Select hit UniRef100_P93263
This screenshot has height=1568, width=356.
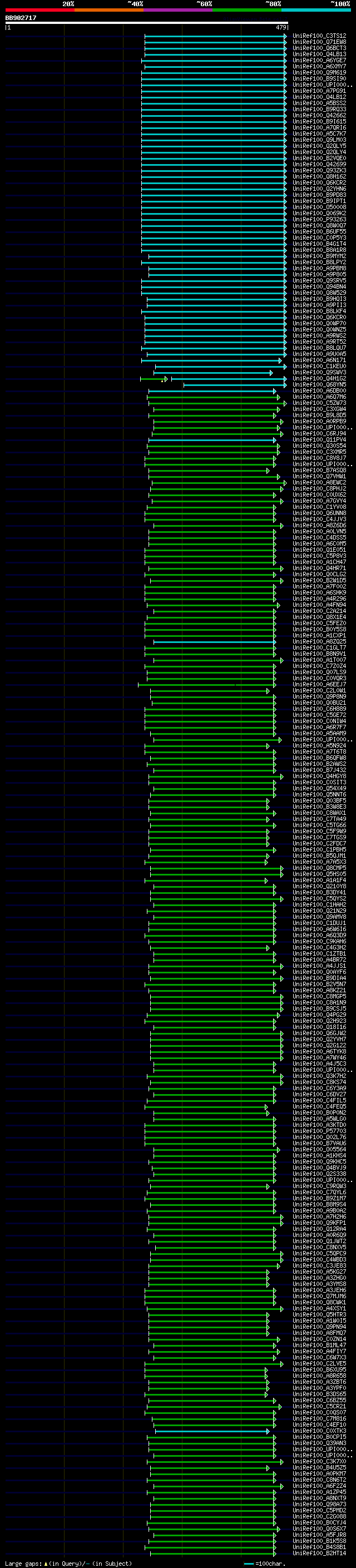tap(319, 220)
